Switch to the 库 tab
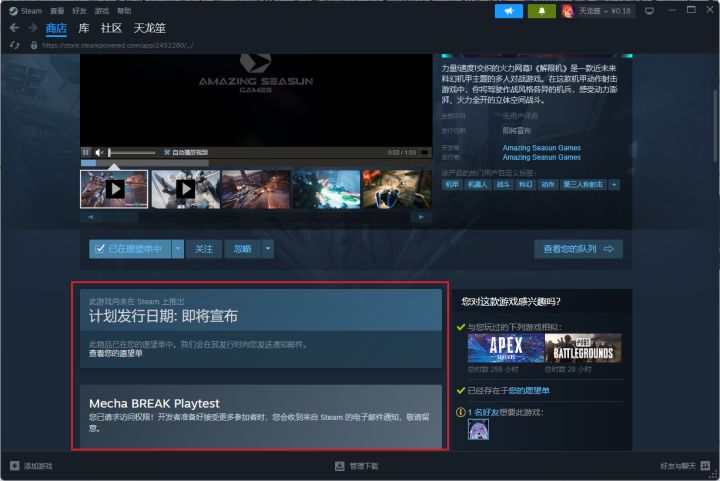Screen dimensions: 720x481 [x=84, y=28]
